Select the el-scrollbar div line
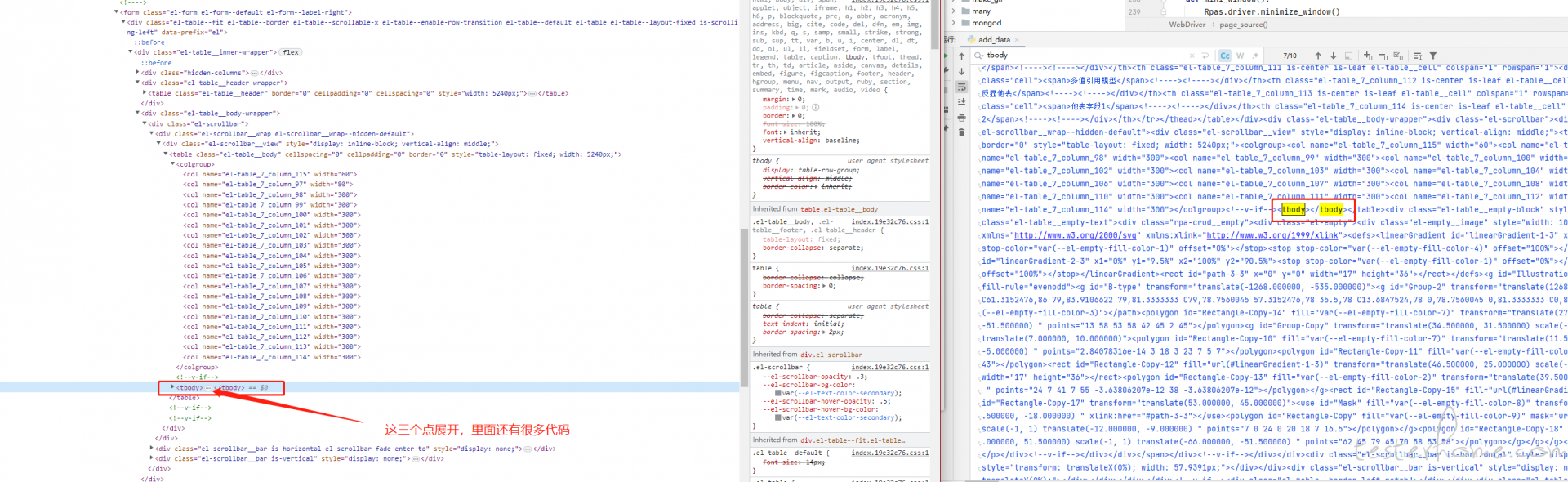1568x482 pixels. point(198,123)
